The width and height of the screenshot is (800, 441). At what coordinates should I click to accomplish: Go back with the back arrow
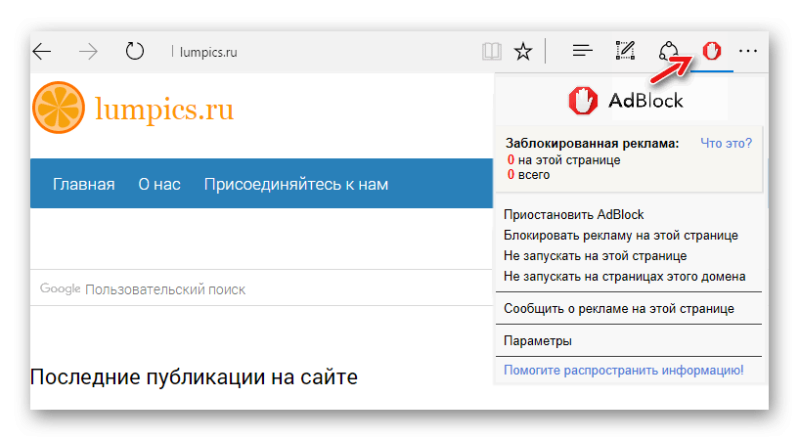pos(42,51)
